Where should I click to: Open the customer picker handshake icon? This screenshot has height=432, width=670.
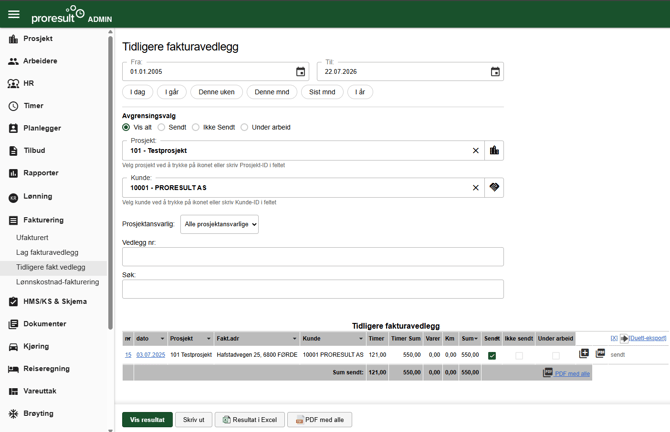tap(494, 187)
